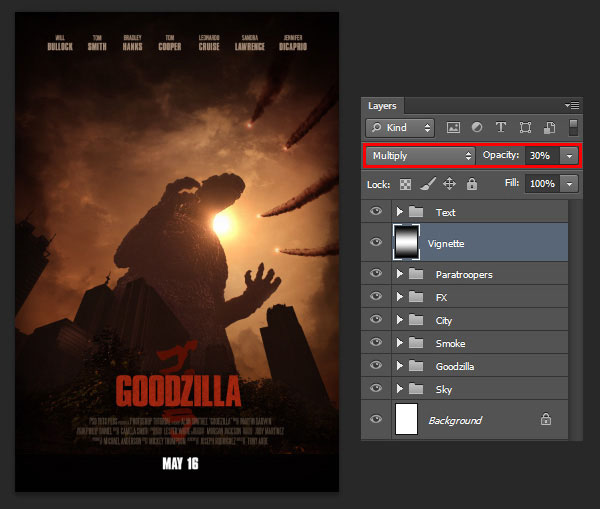The height and width of the screenshot is (509, 600).
Task: Select the Text group name
Action: pyautogui.click(x=445, y=212)
